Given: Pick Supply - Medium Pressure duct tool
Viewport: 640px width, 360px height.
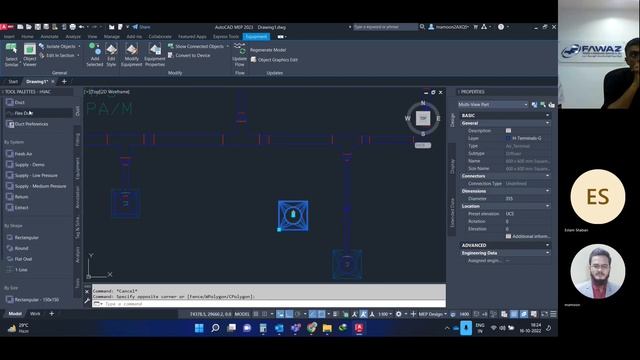Looking at the screenshot, I should [x=36, y=186].
